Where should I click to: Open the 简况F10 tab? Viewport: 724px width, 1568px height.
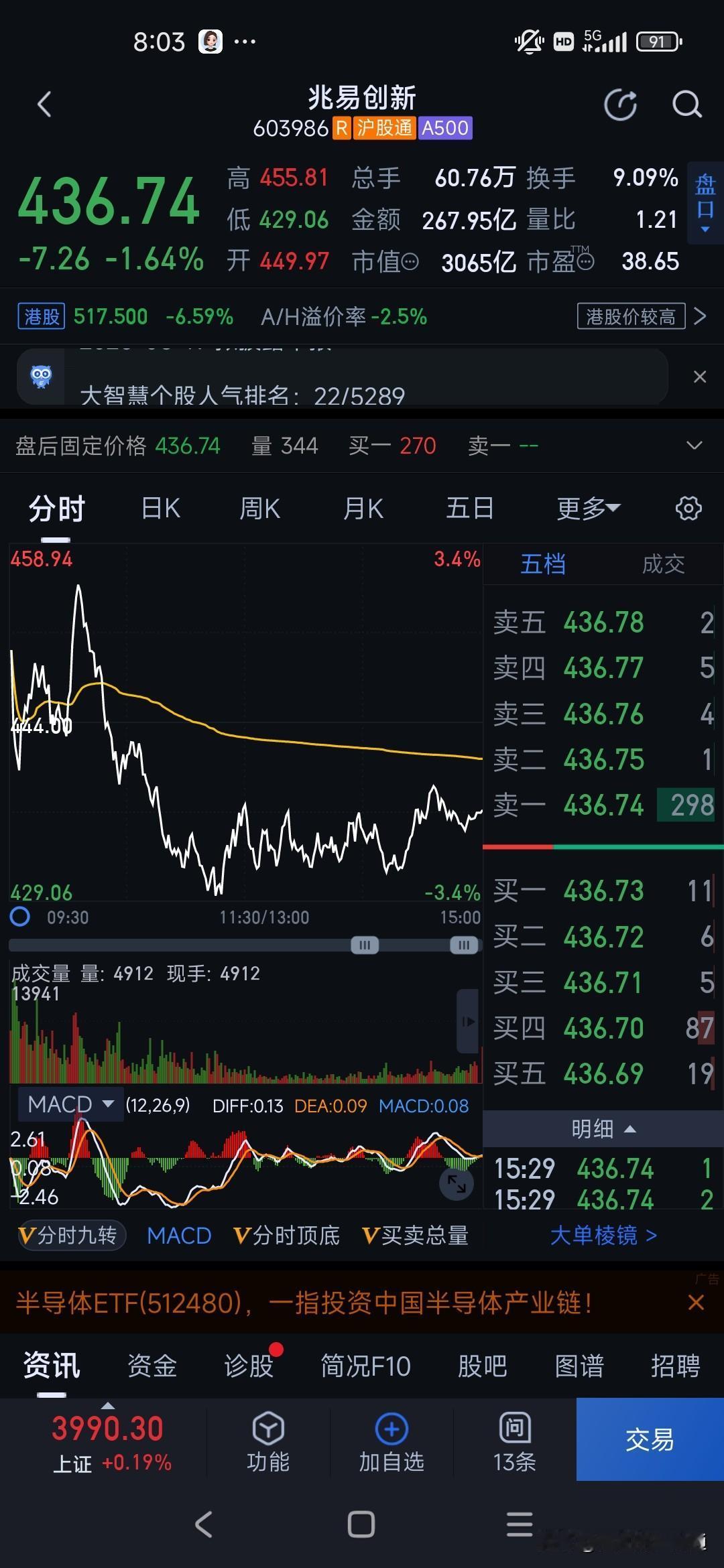coord(365,1366)
